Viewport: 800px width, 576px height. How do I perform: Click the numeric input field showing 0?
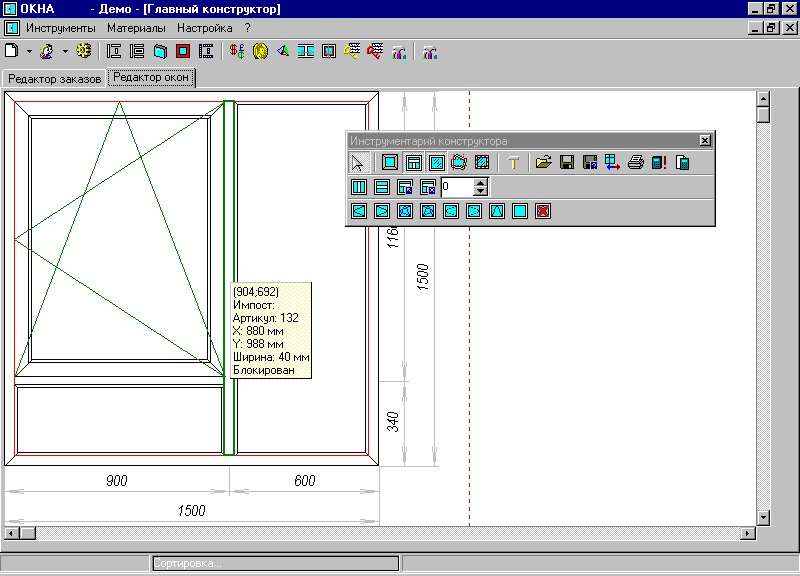pos(456,187)
